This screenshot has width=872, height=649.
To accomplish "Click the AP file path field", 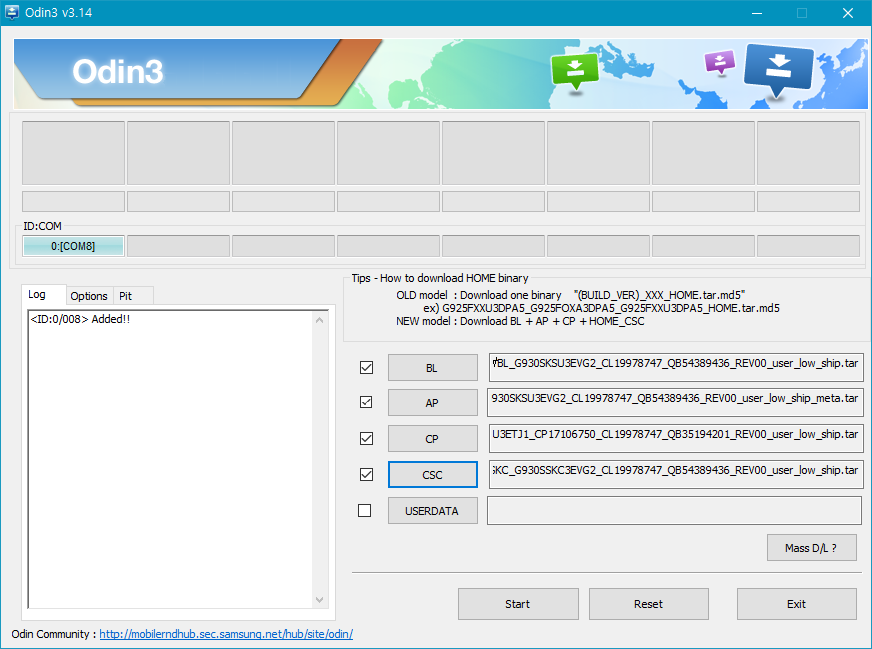I will click(x=675, y=402).
